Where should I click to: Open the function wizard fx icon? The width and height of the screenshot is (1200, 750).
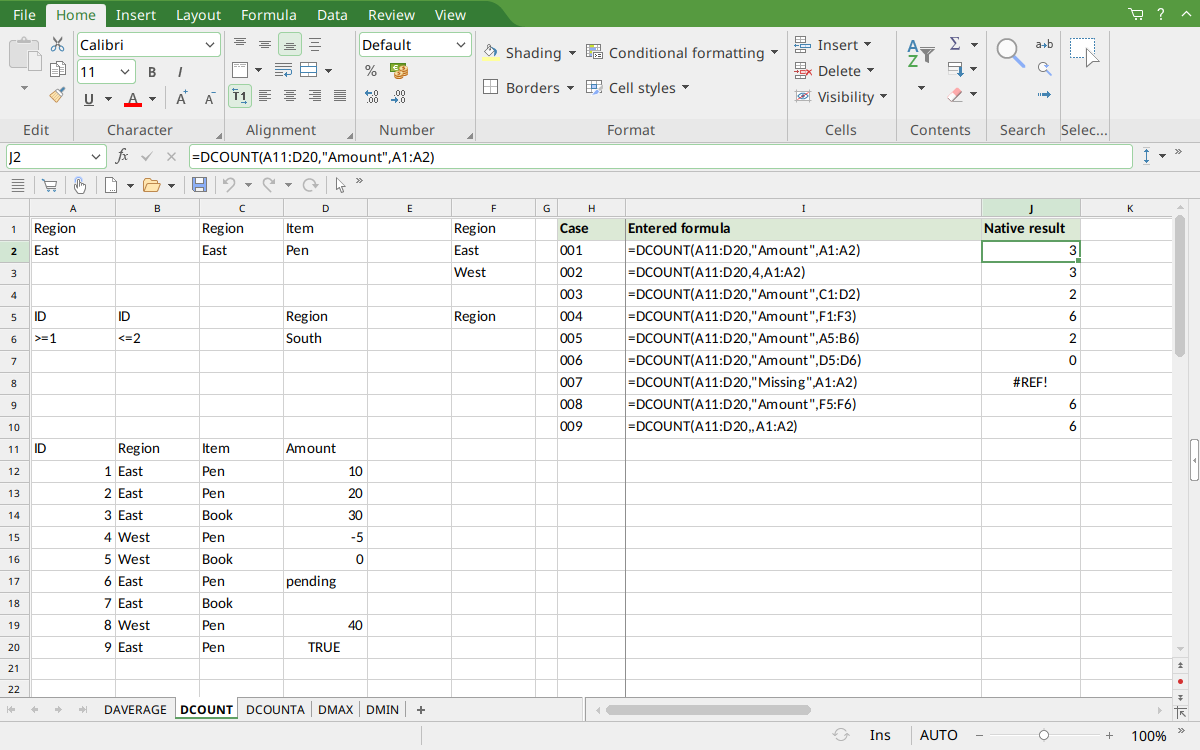122,157
